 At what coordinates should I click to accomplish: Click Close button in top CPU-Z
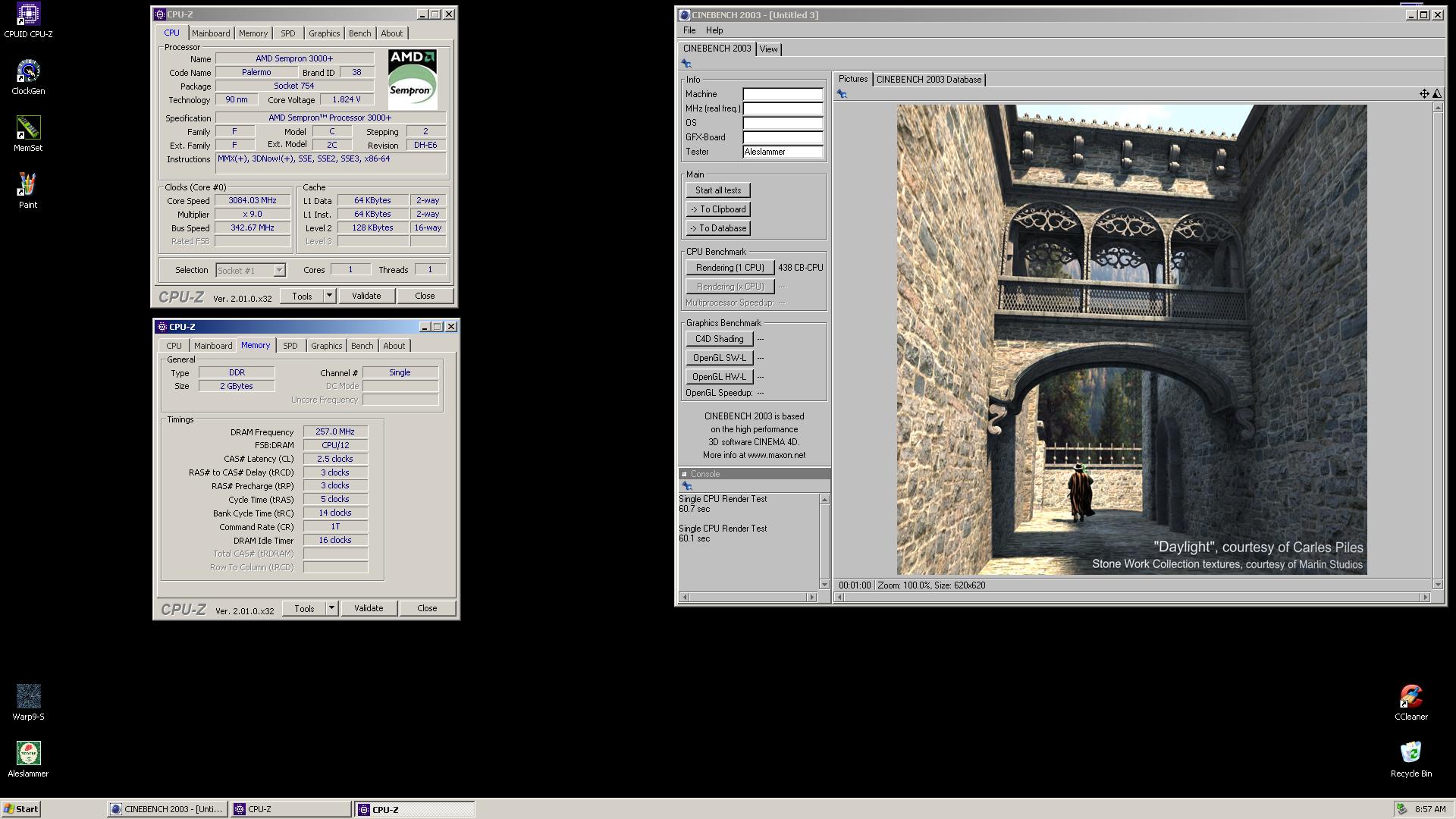425,296
